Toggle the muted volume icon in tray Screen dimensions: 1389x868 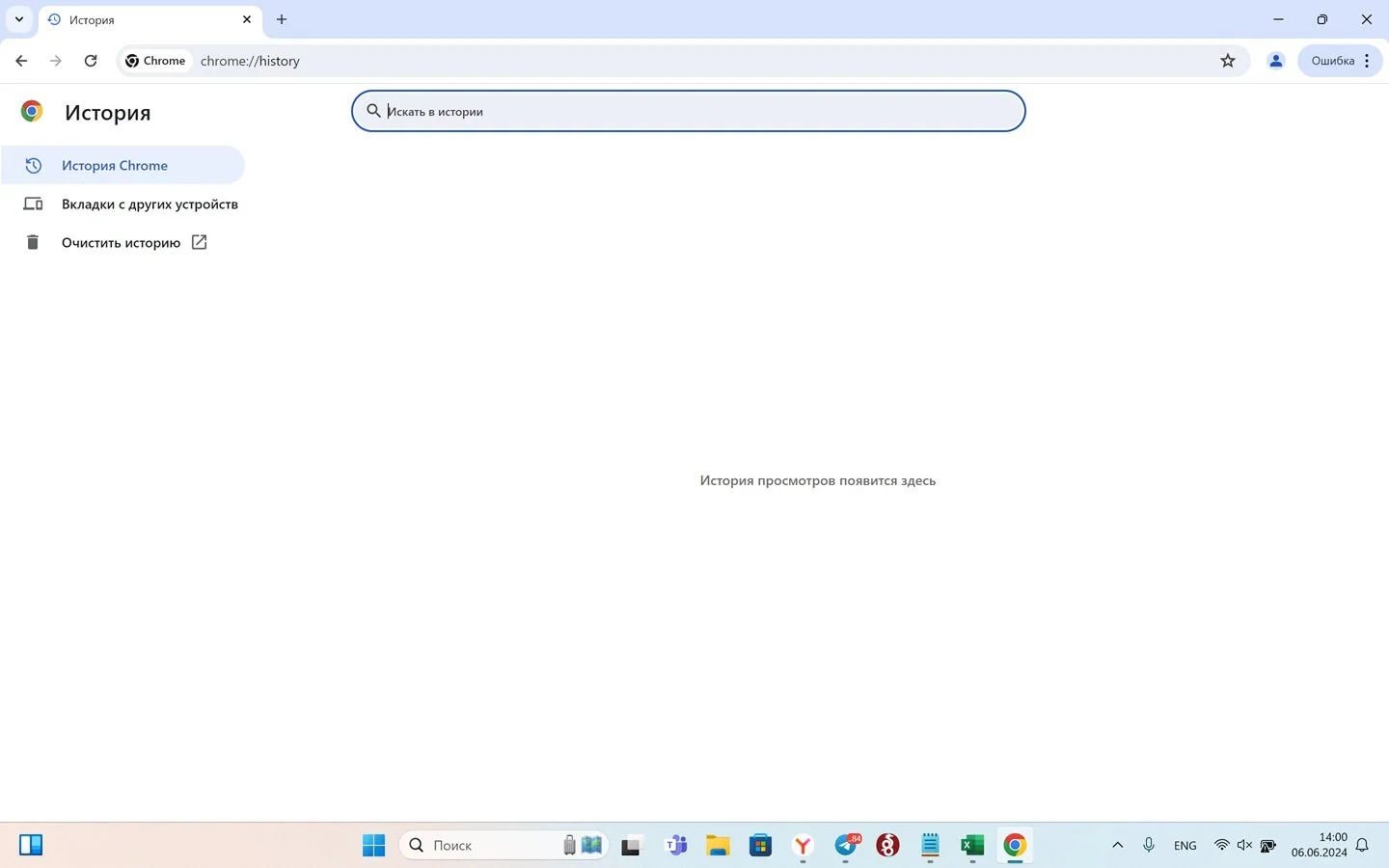(x=1244, y=845)
